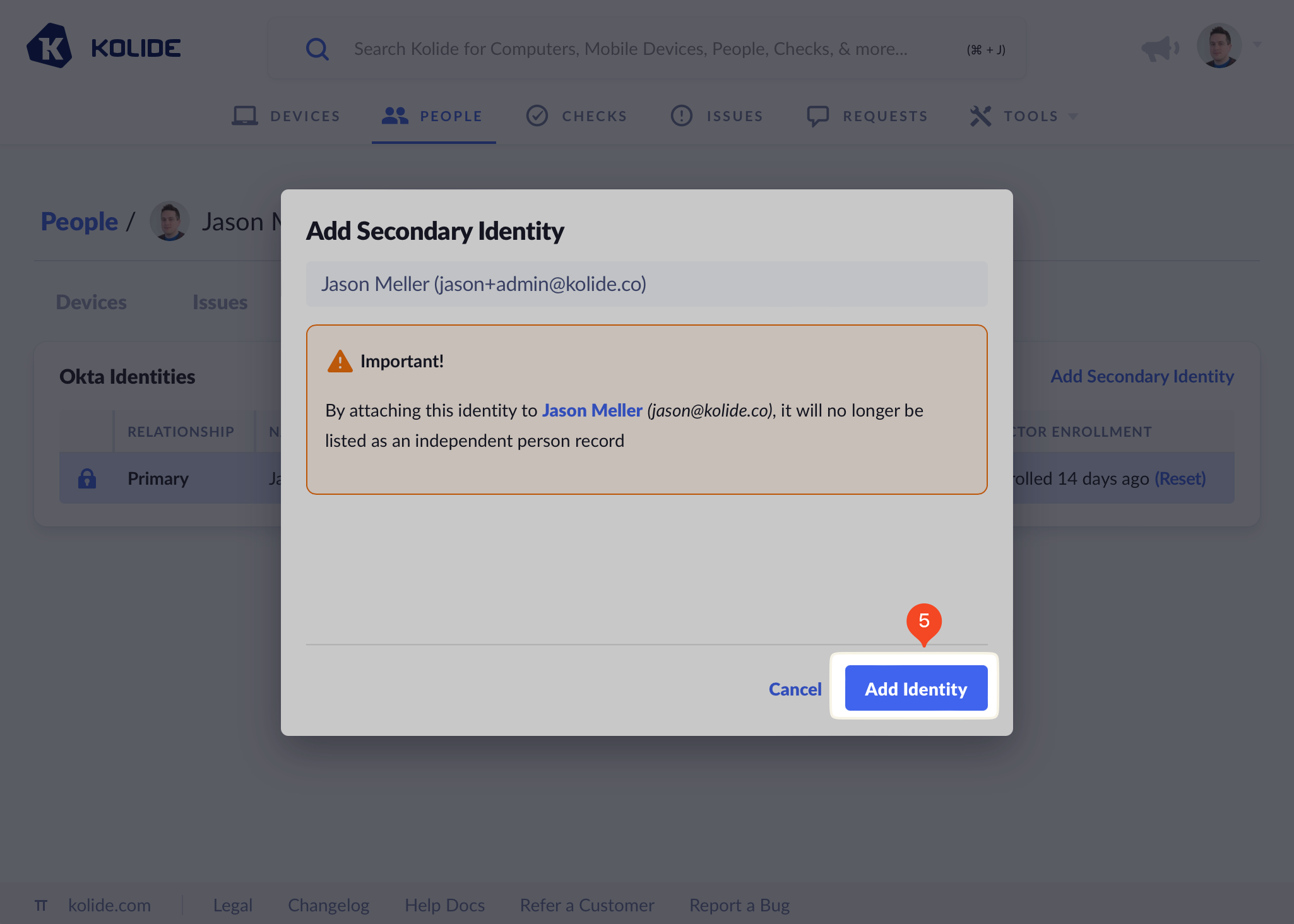The image size is (1294, 924).
Task: Expand the Tools dropdown menu
Action: pos(1024,116)
